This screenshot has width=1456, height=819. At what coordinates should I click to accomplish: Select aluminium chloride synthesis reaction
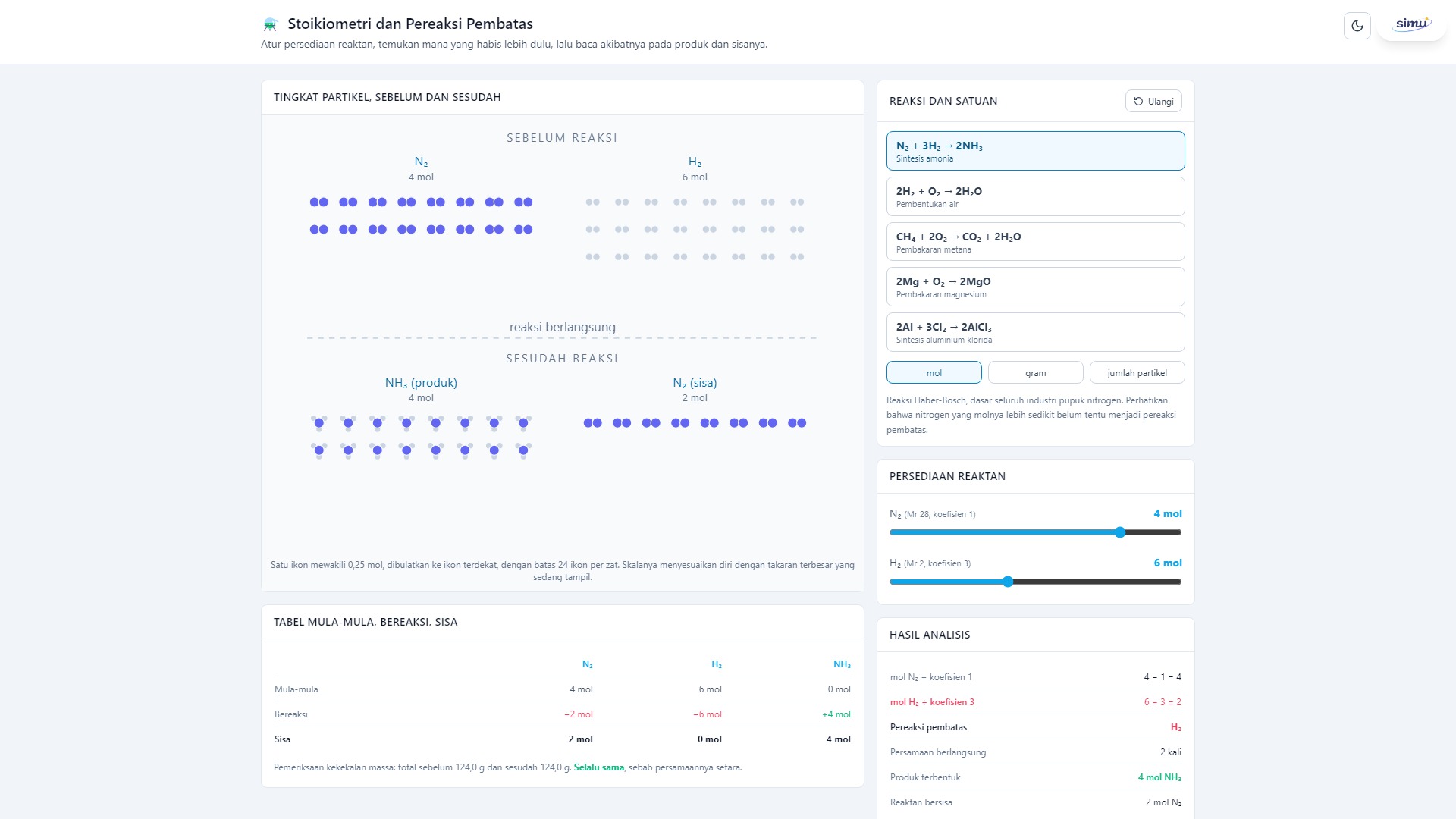(1036, 332)
